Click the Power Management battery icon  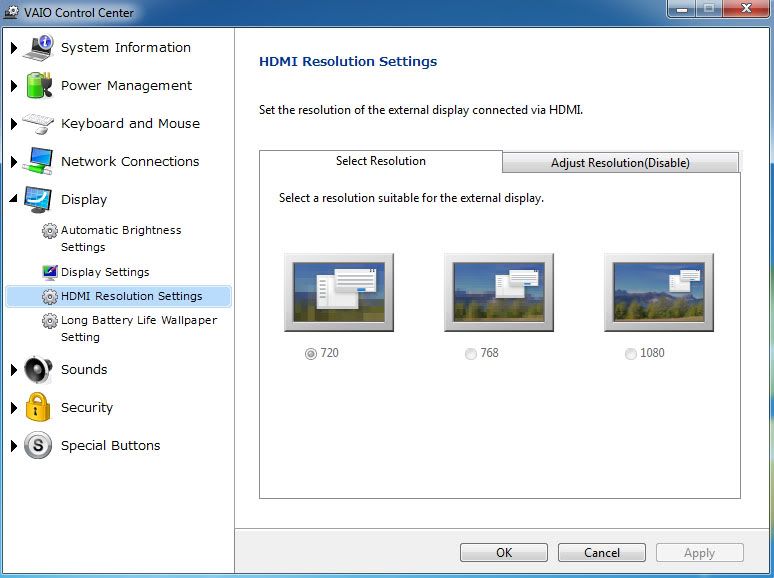39,85
